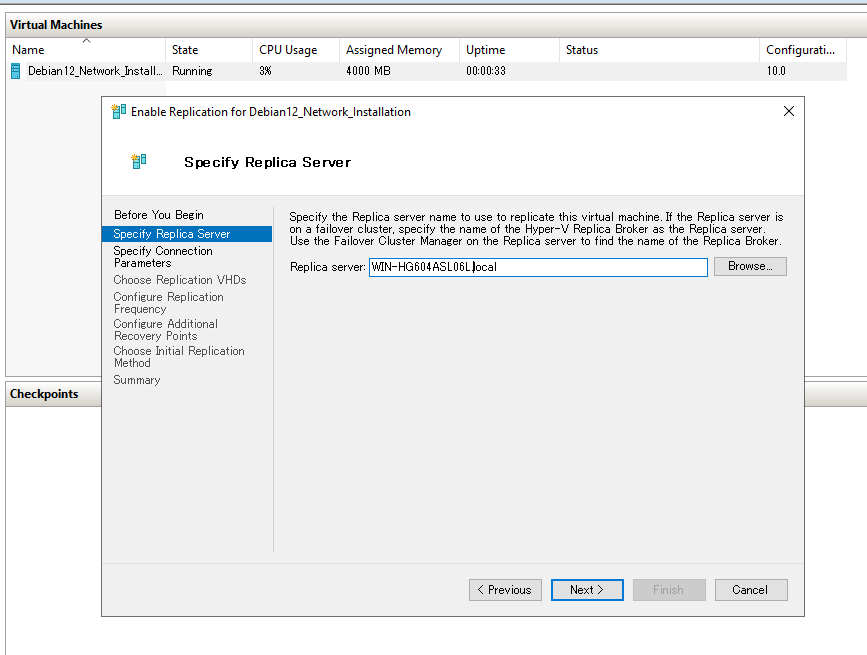The image size is (867, 655).
Task: Click the Enable Replication dialog title icon
Action: pos(118,112)
